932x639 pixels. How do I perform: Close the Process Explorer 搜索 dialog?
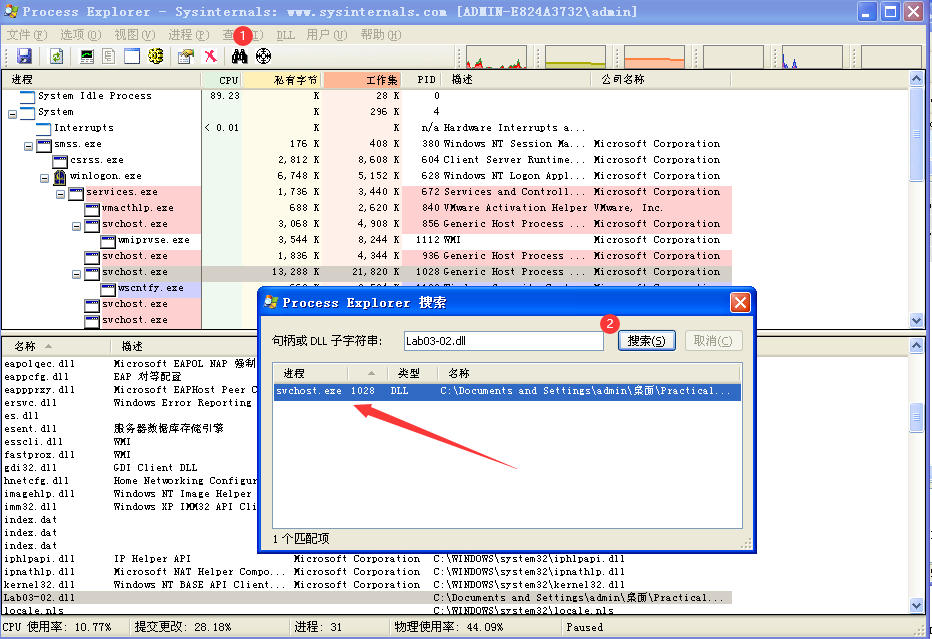click(740, 303)
